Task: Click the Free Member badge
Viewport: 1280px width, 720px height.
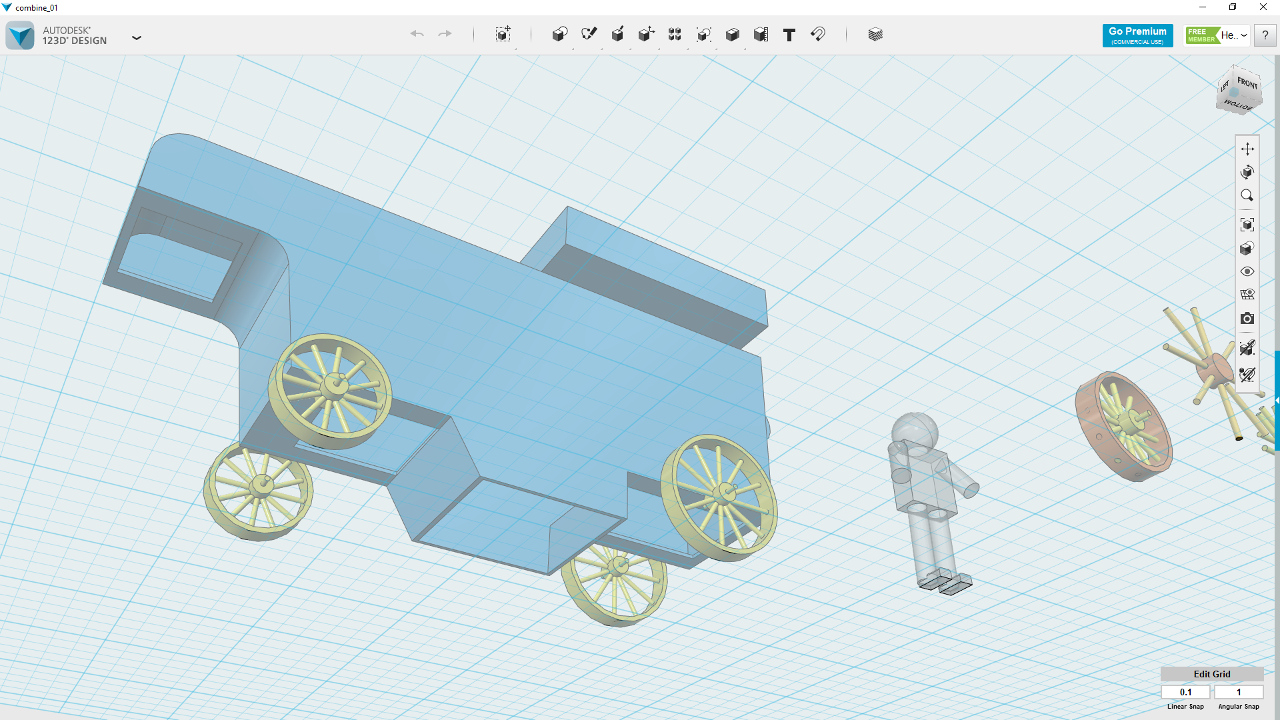Action: [x=1202, y=35]
